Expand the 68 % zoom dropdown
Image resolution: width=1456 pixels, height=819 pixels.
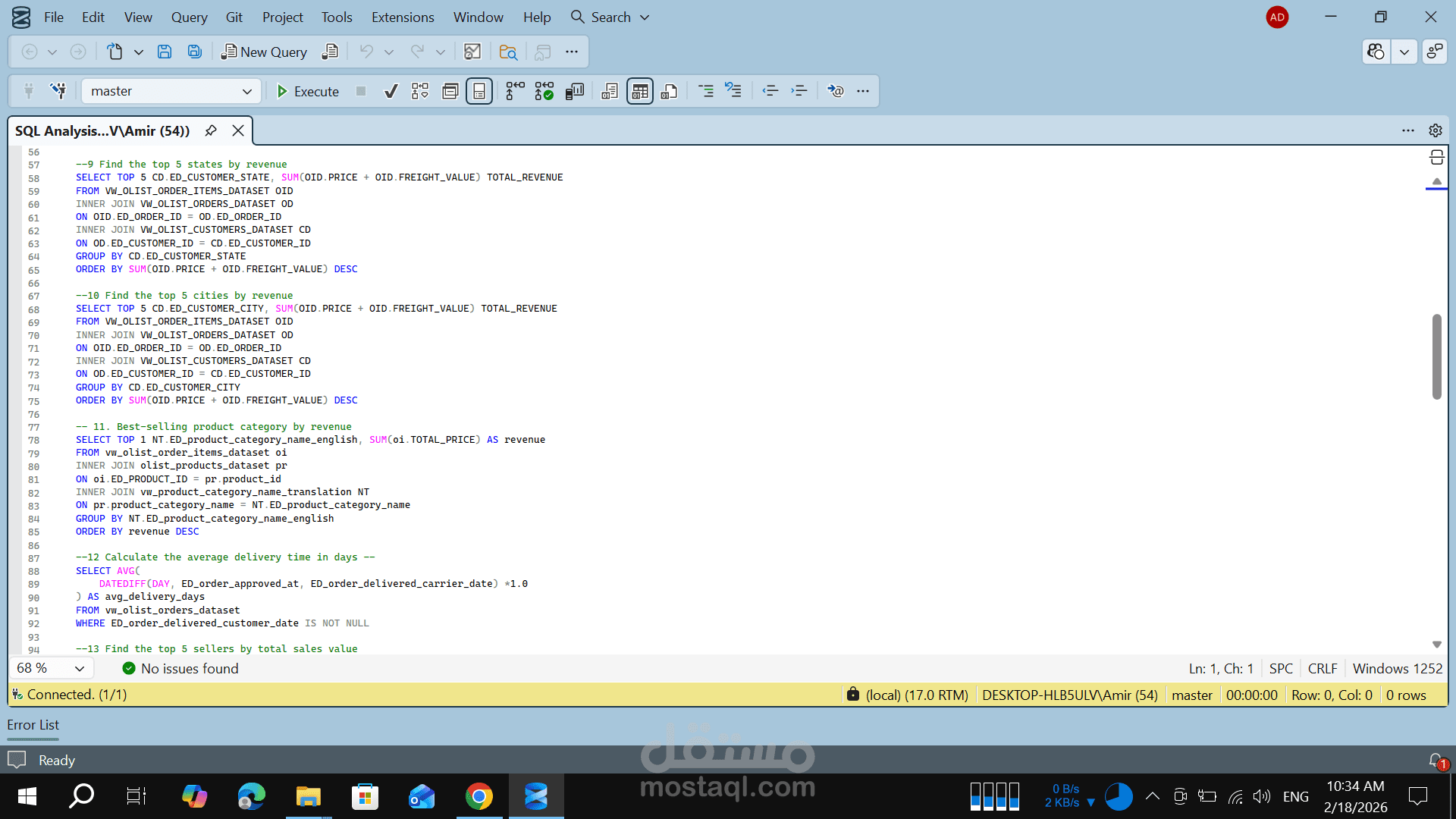(x=79, y=668)
